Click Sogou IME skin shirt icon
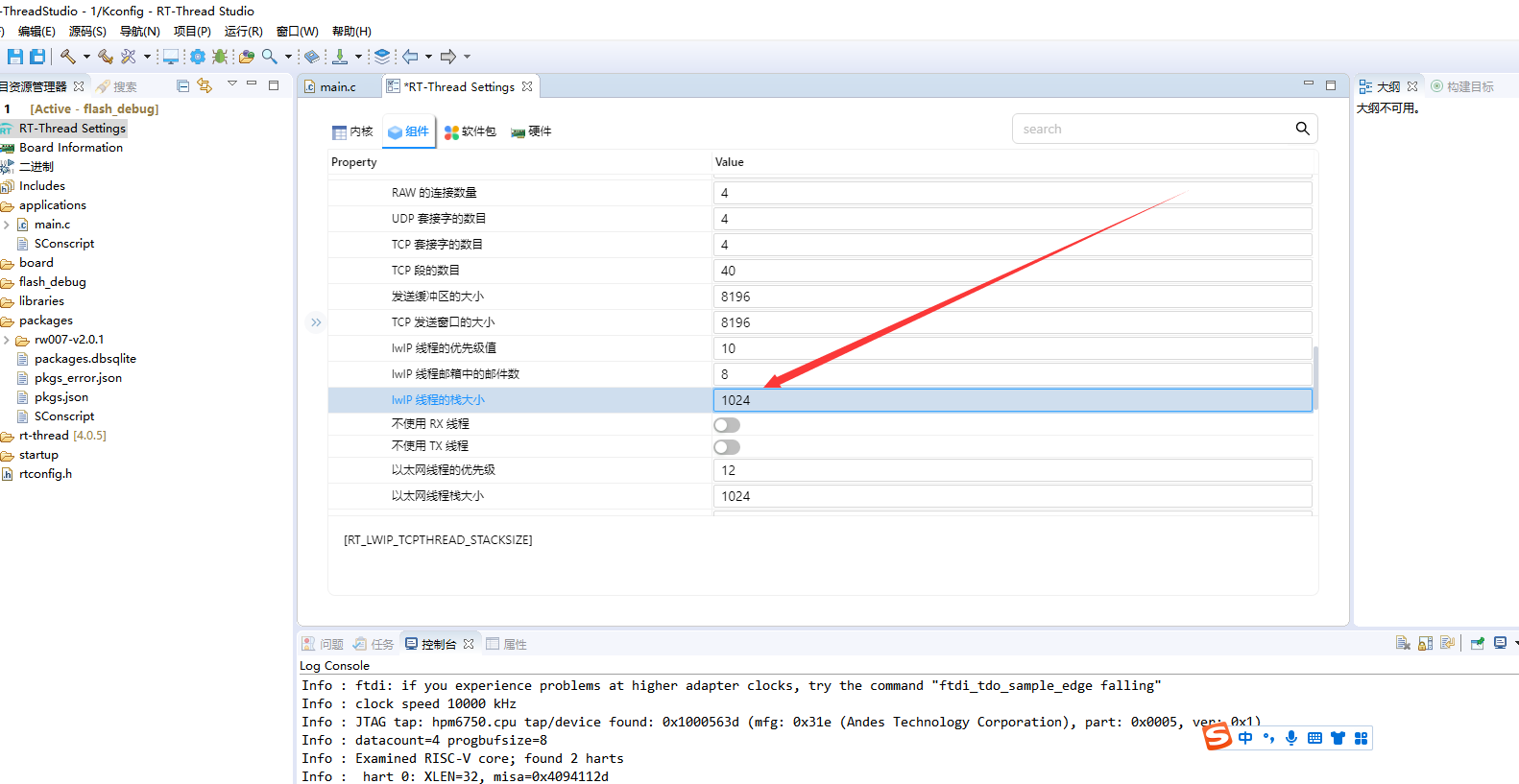This screenshot has height=784, width=1519. (x=1338, y=738)
